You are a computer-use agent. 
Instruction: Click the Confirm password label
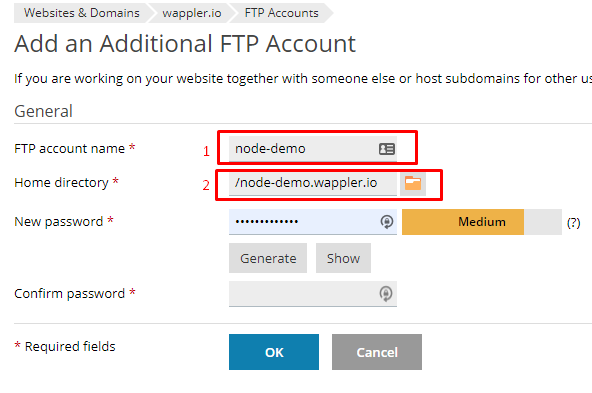click(69, 294)
